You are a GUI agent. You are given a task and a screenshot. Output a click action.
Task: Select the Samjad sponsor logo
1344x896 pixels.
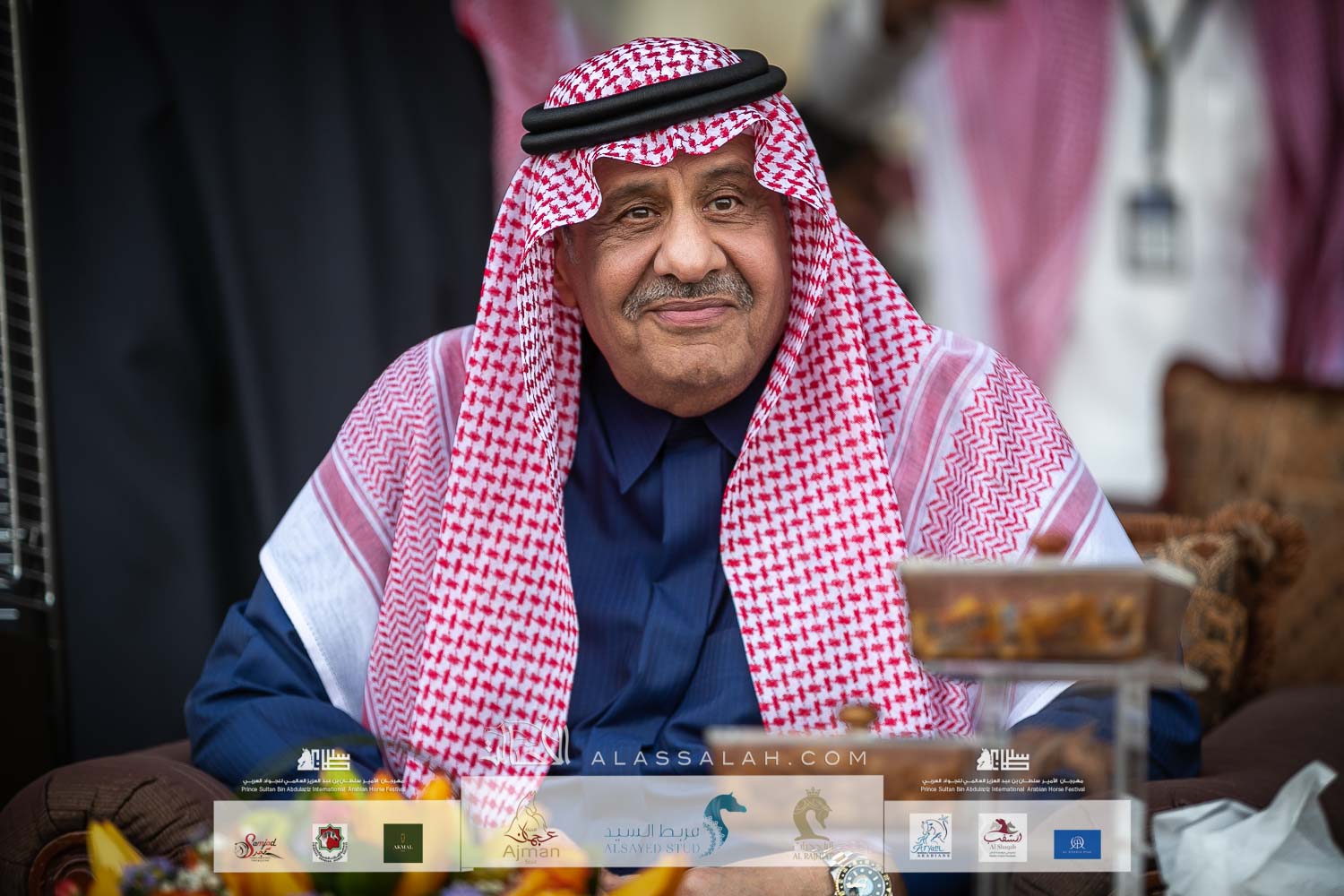point(254,844)
